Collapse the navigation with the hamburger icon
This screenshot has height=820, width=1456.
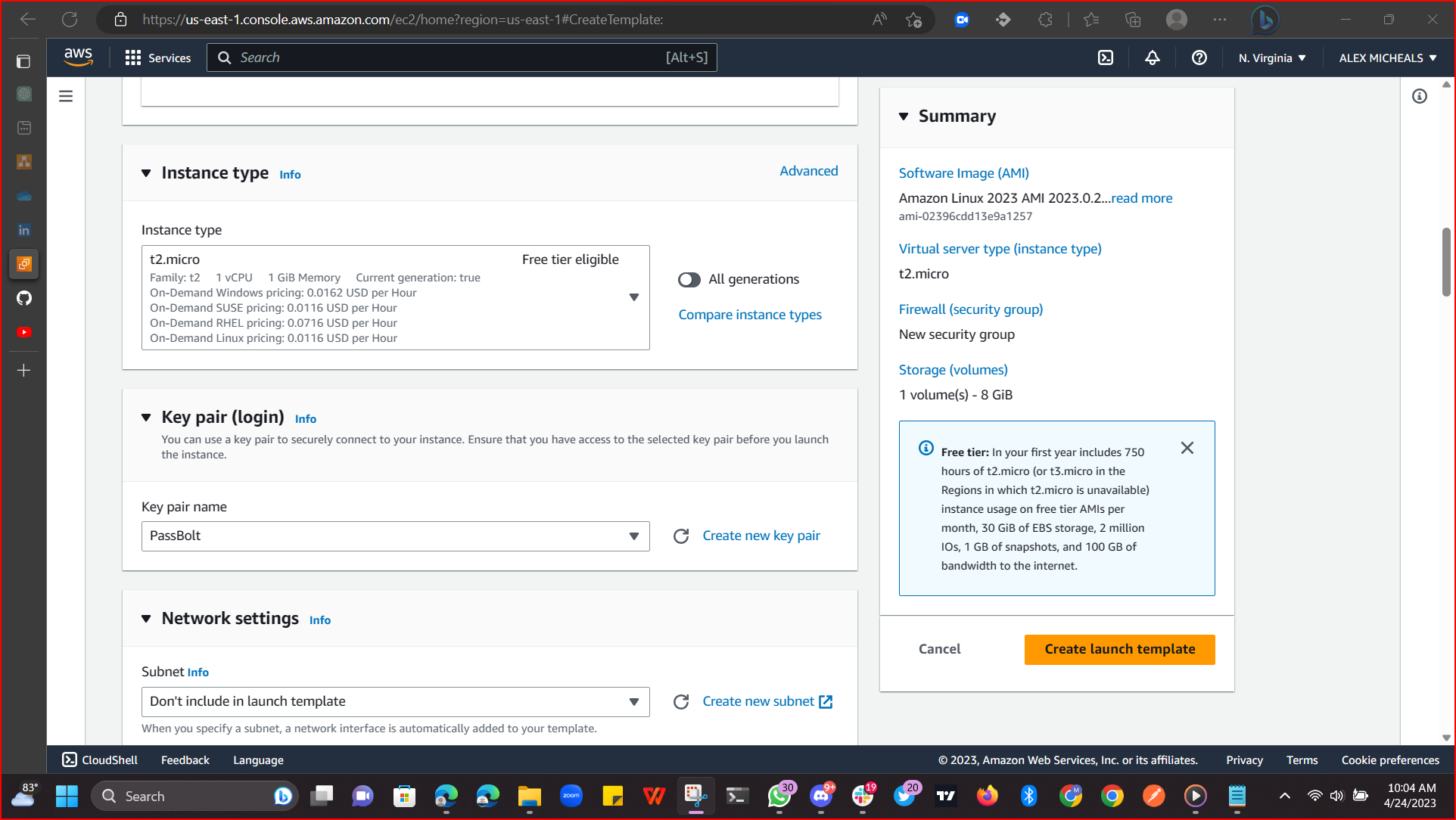click(x=66, y=96)
